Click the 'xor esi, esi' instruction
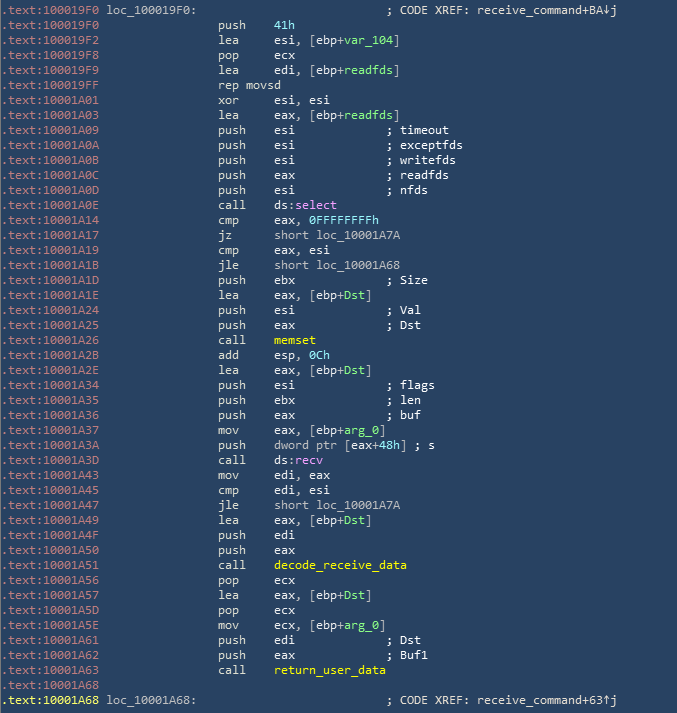 point(274,100)
